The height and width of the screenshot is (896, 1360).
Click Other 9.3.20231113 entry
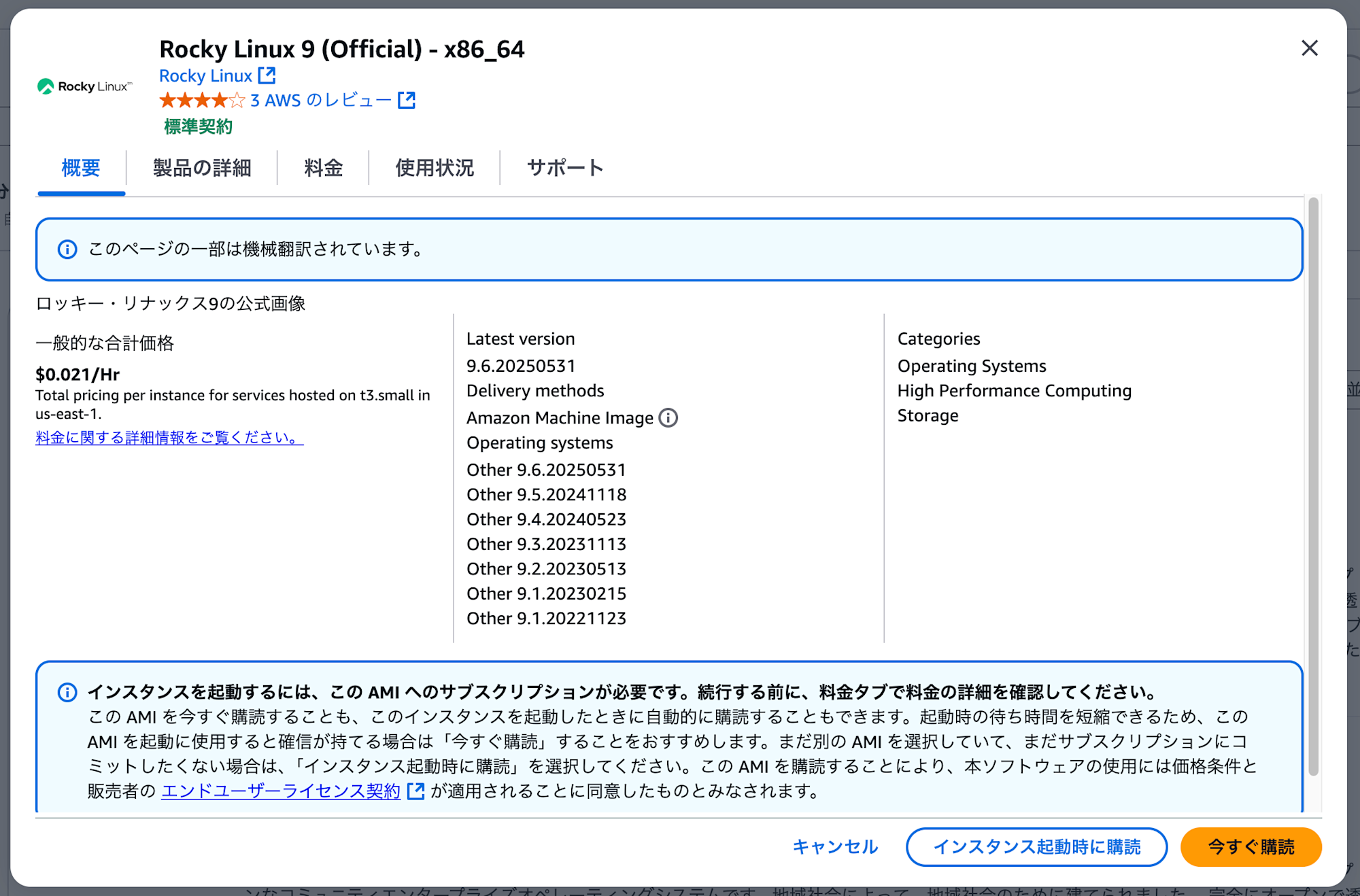[546, 544]
